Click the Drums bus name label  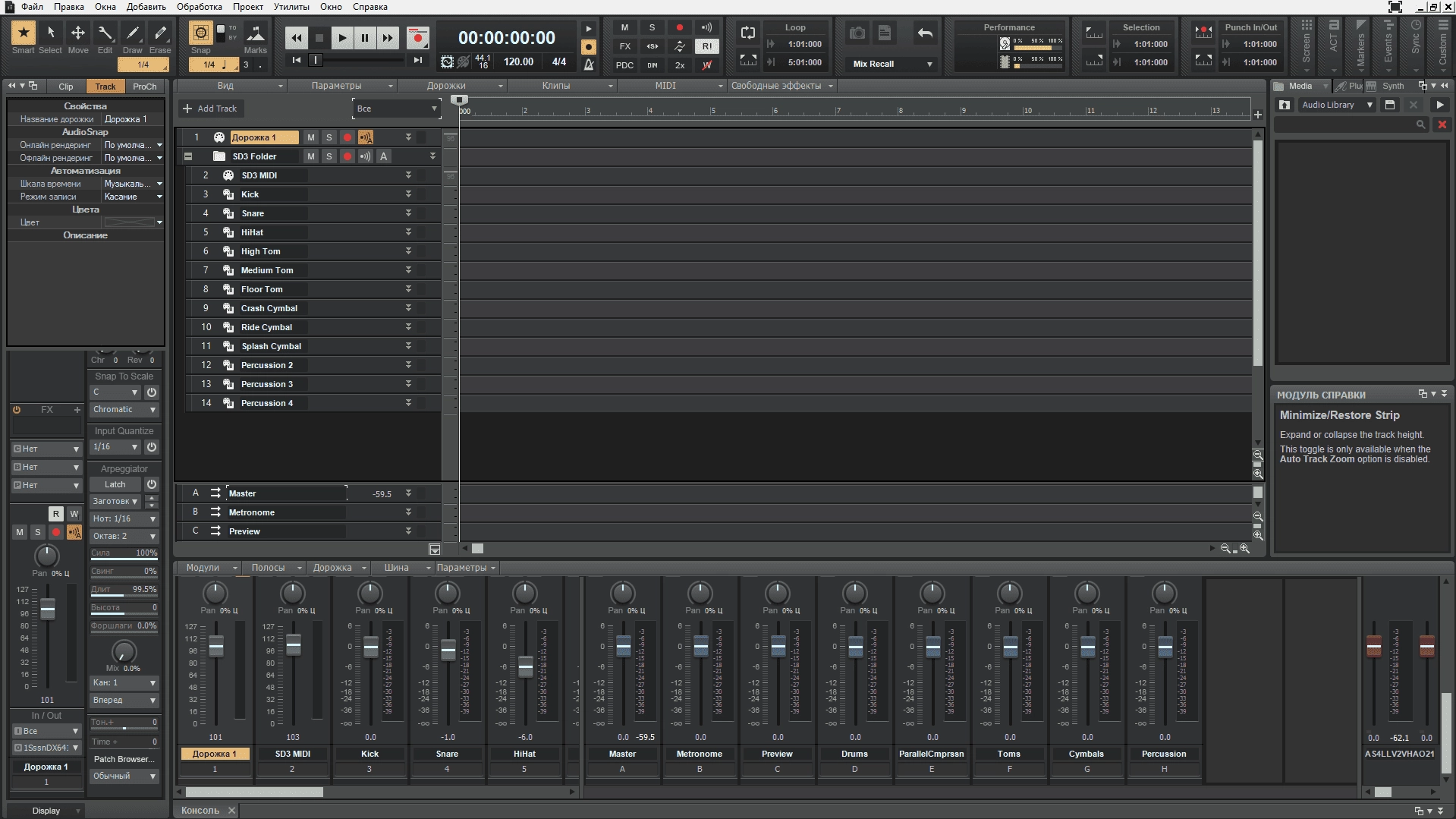(x=854, y=754)
